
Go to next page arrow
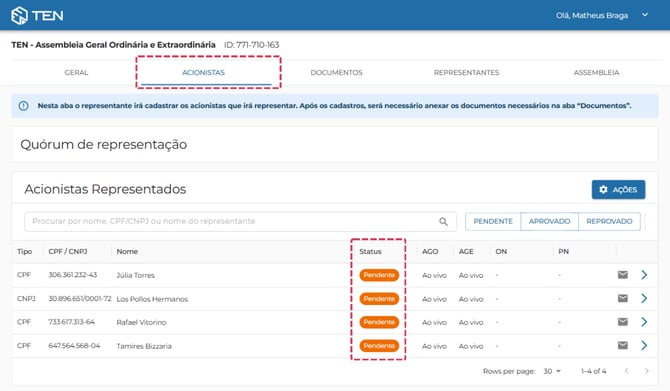click(646, 371)
